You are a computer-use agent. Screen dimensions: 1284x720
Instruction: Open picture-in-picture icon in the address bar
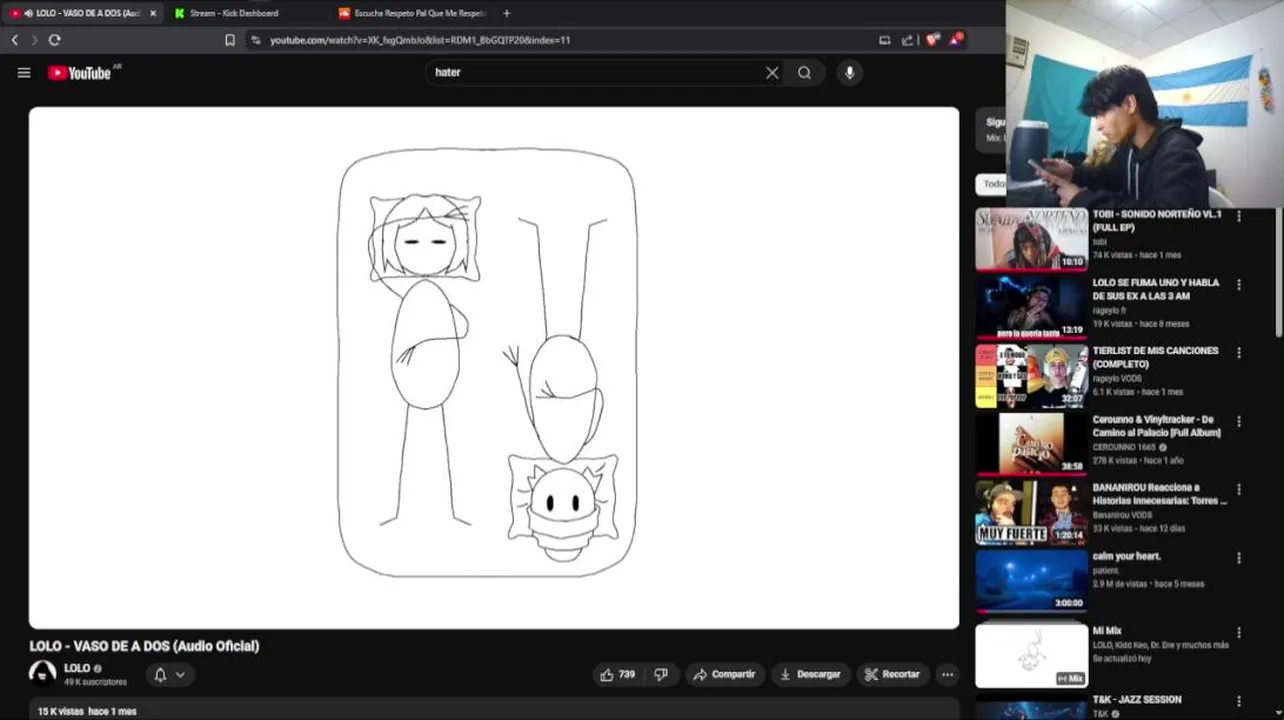[x=884, y=40]
